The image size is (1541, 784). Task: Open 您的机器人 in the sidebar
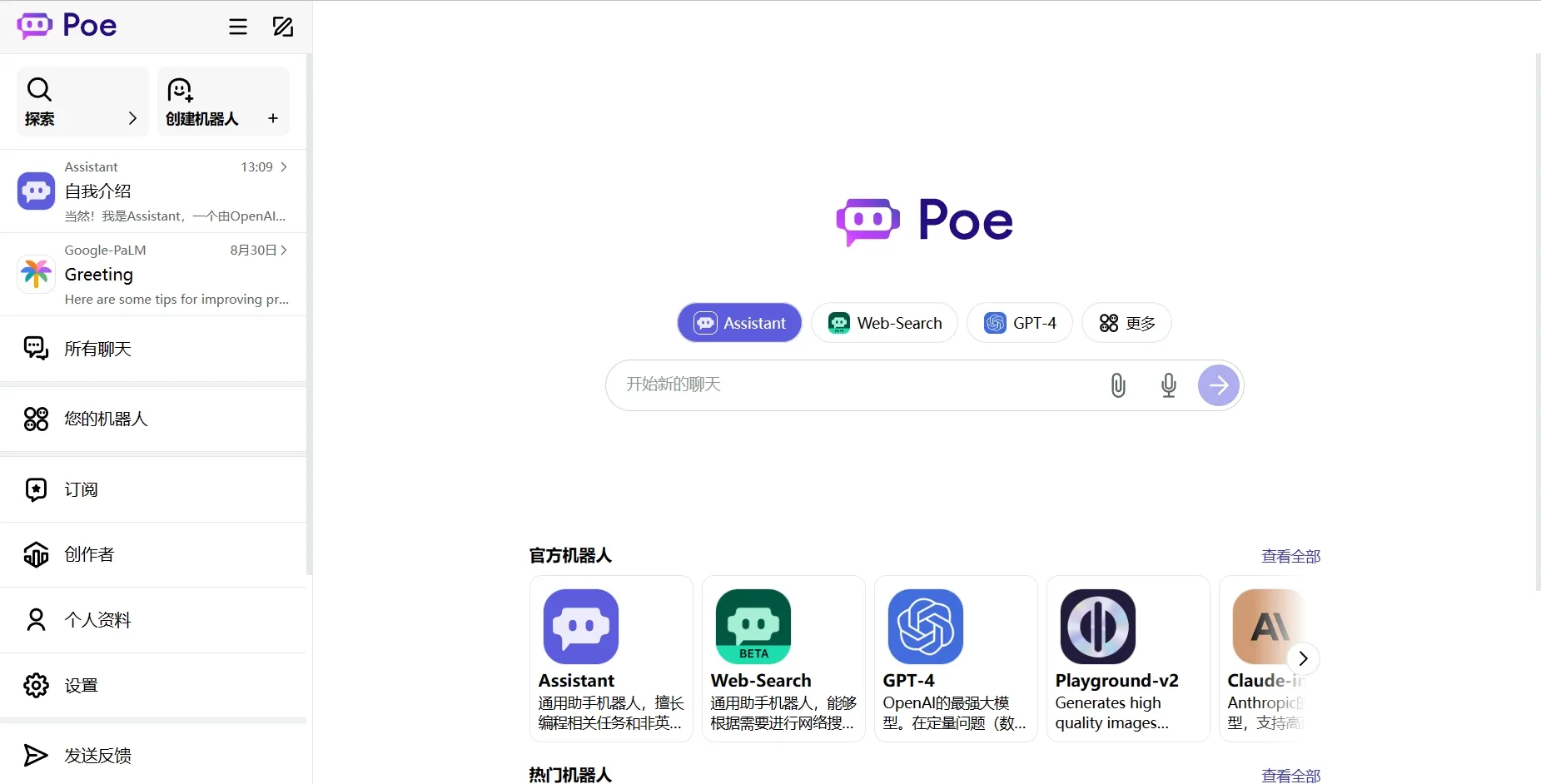153,419
